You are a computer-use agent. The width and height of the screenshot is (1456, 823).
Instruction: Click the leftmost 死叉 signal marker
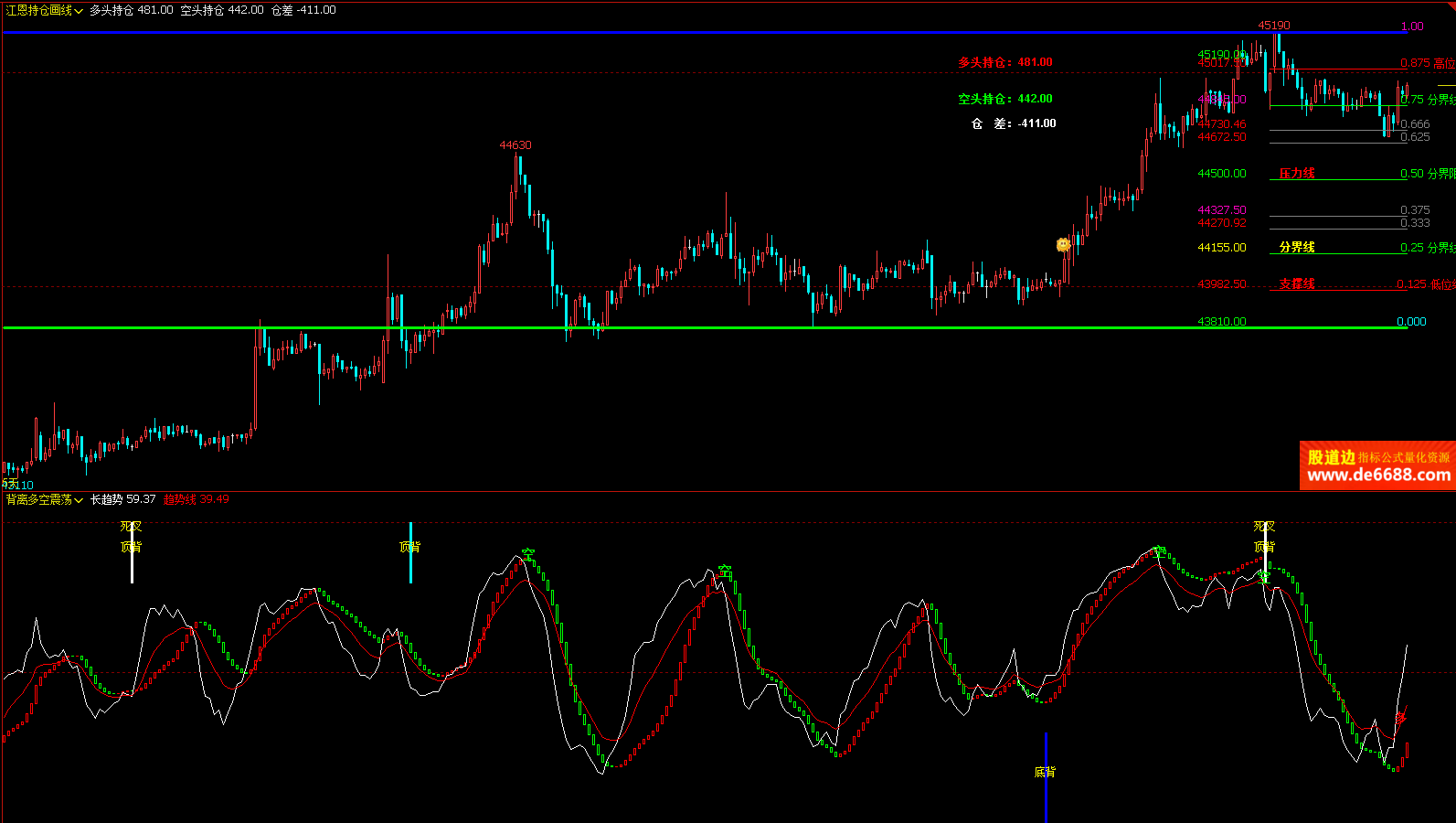(131, 527)
